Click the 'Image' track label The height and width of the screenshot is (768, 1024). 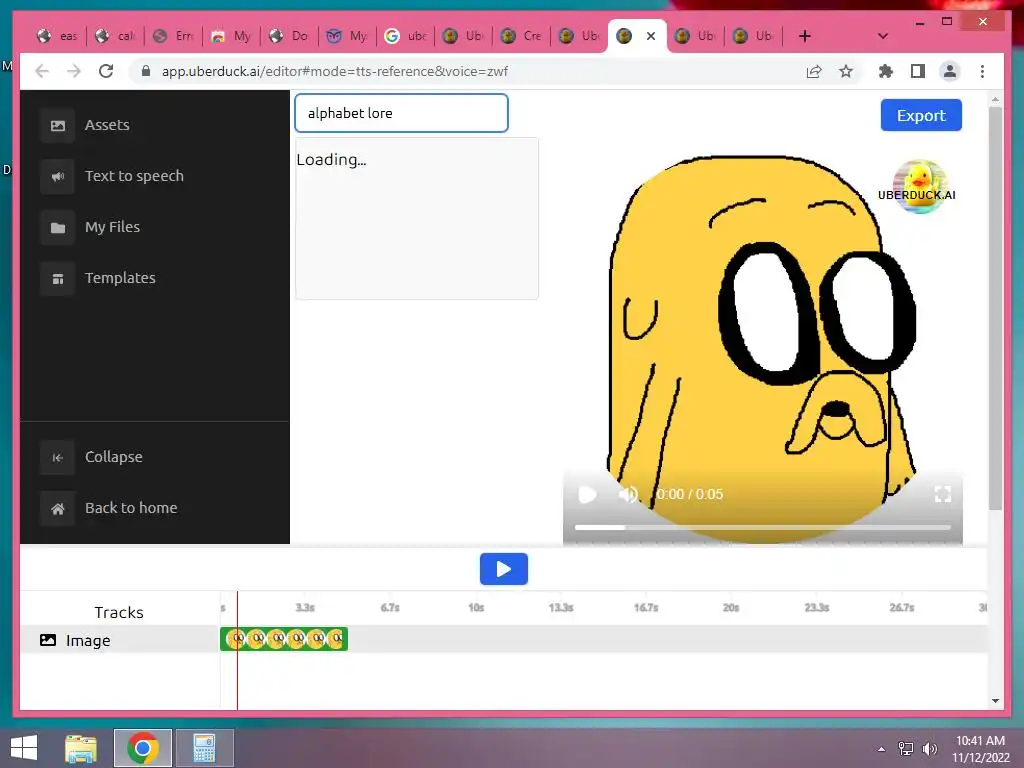[88, 641]
